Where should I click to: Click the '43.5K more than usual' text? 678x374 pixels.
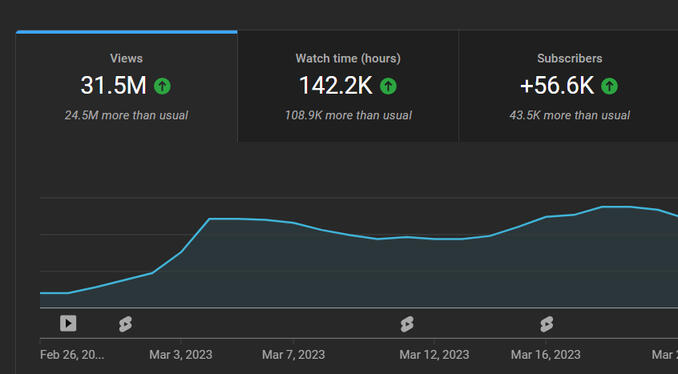pyautogui.click(x=569, y=115)
